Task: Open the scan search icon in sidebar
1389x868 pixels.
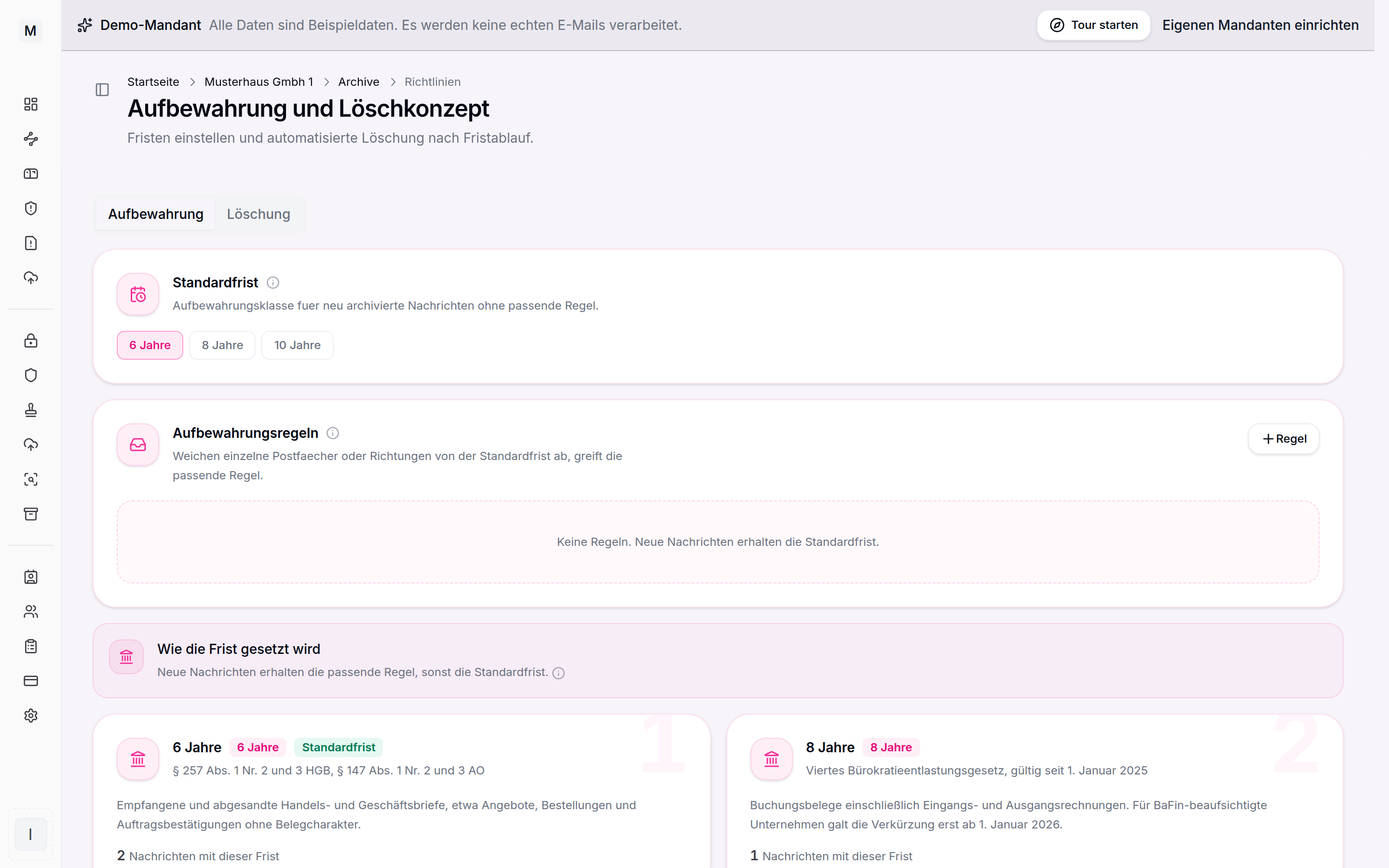Action: point(30,479)
